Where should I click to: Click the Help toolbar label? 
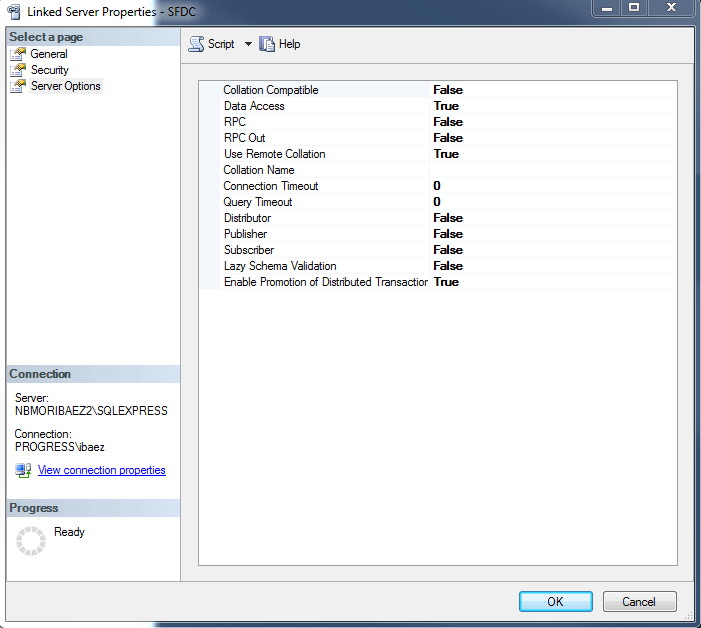(290, 44)
